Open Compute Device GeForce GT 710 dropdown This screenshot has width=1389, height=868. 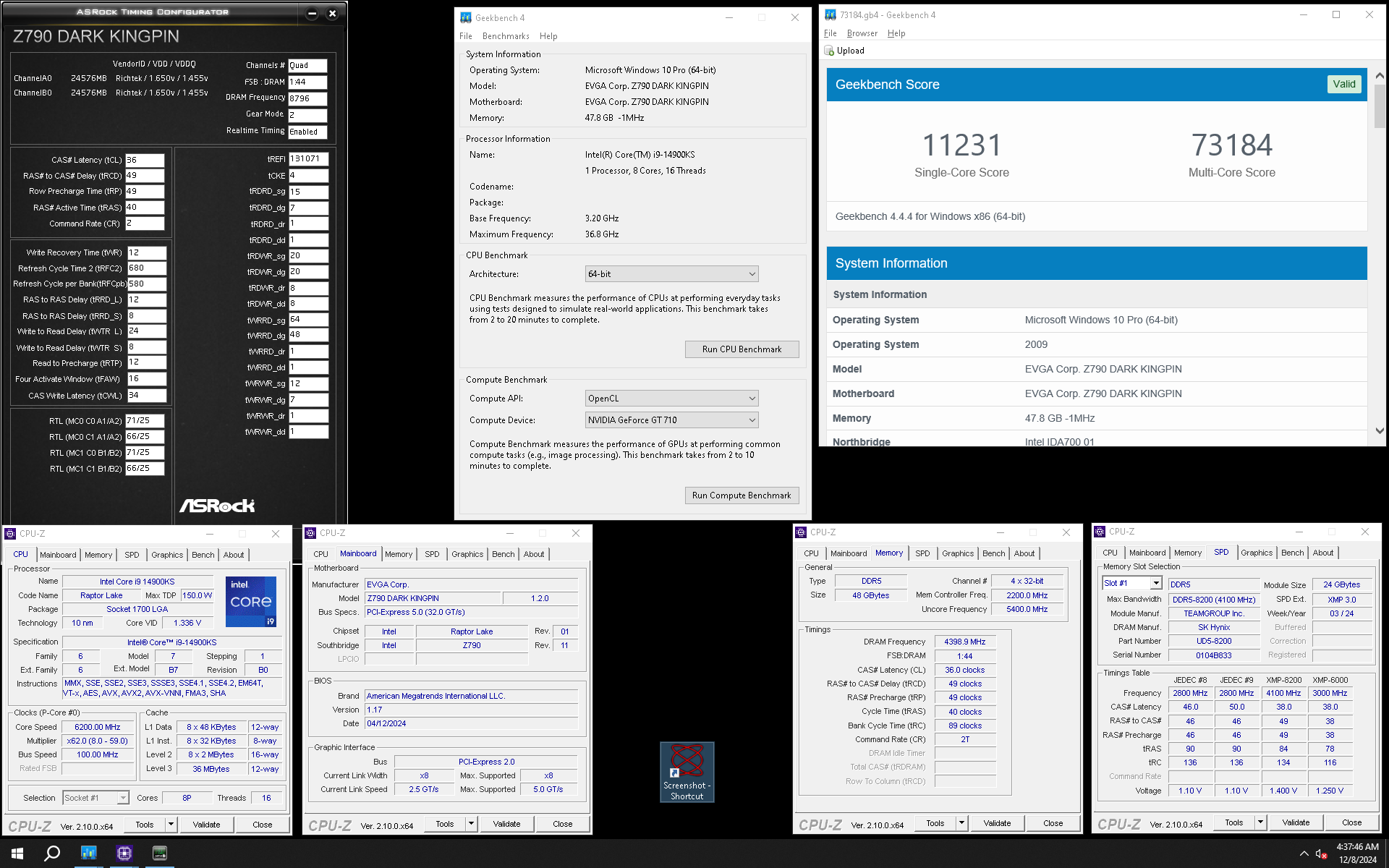tap(671, 420)
